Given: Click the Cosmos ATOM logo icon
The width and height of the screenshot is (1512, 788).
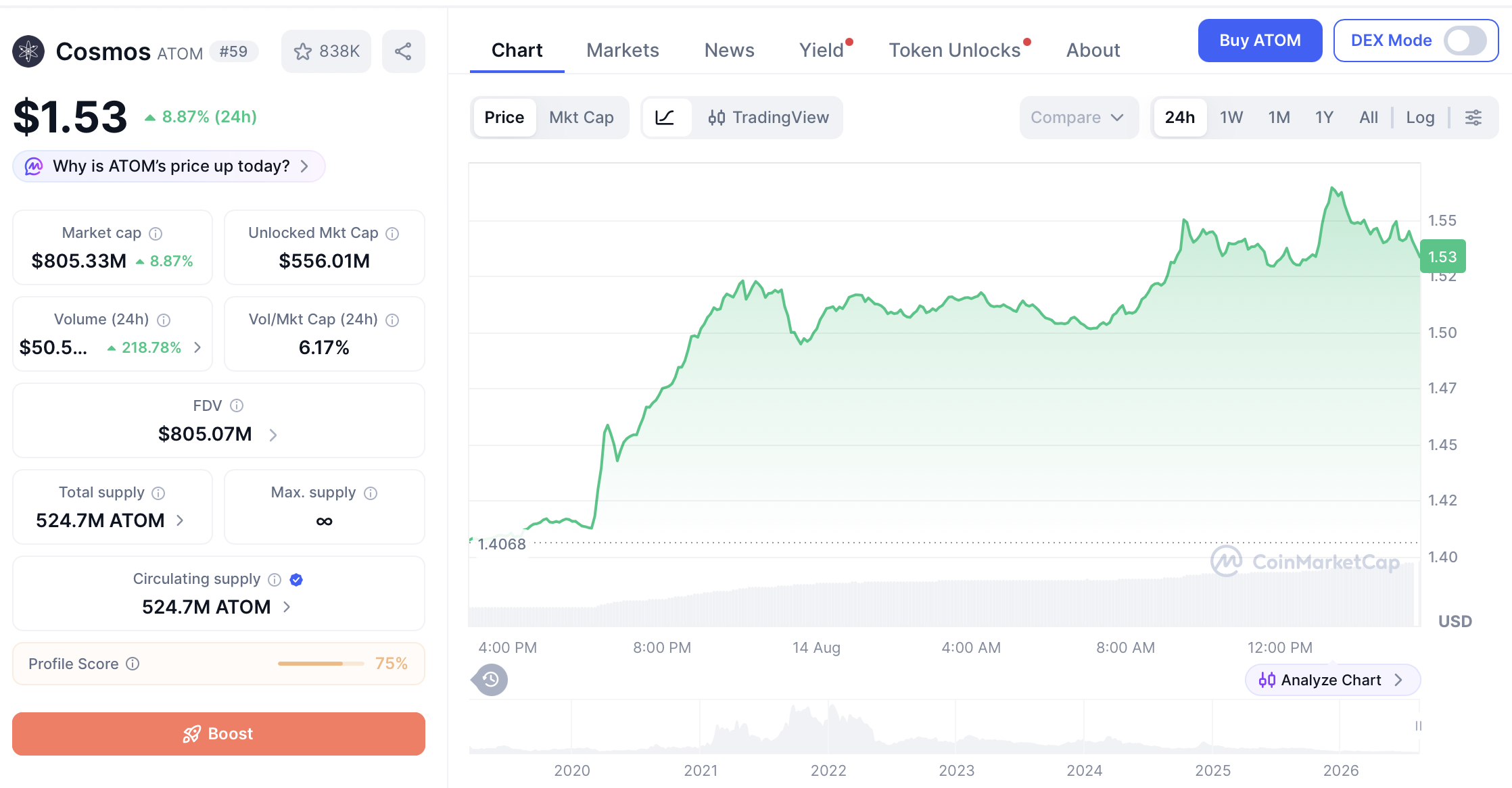Looking at the screenshot, I should click(28, 51).
